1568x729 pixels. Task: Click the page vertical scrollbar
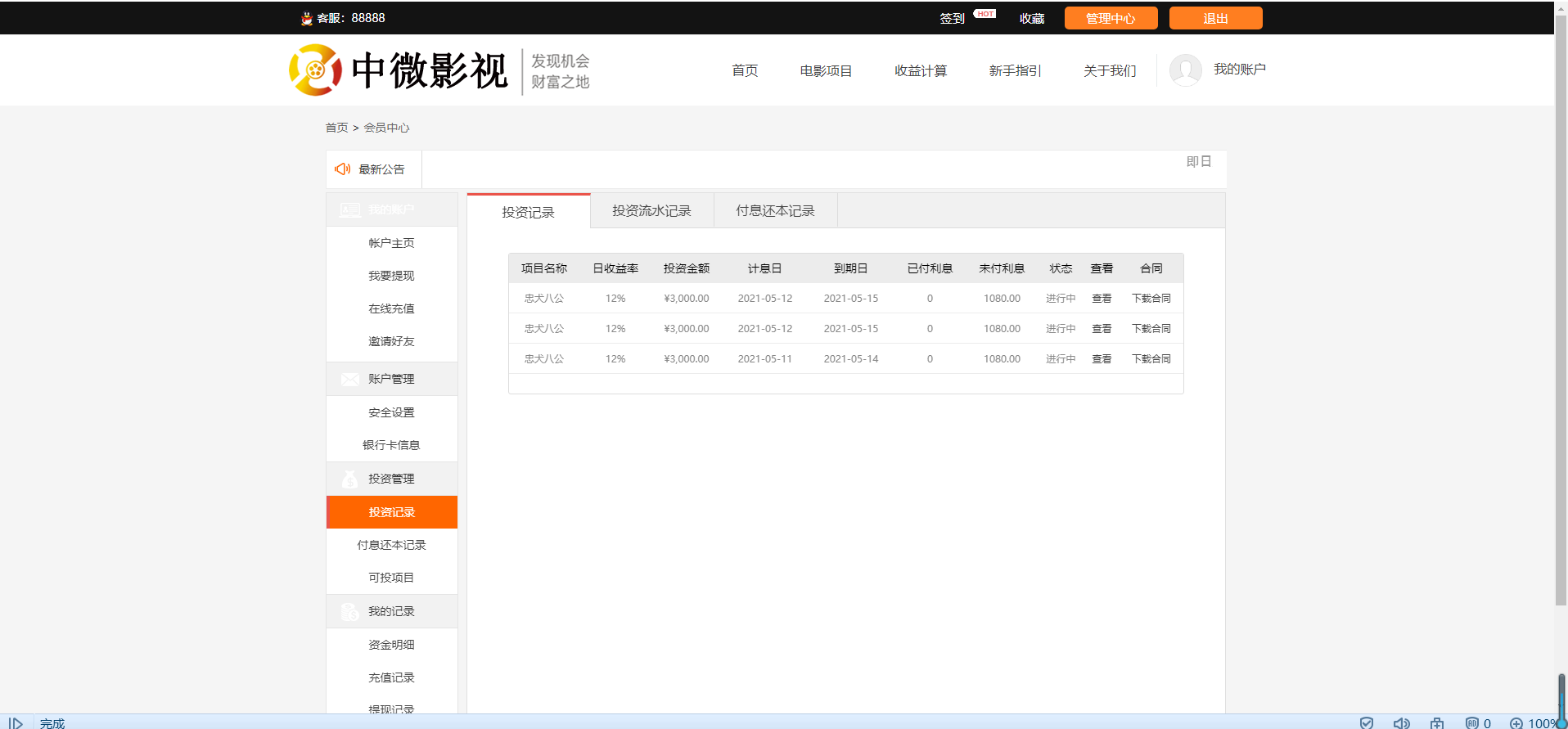pos(1561,311)
